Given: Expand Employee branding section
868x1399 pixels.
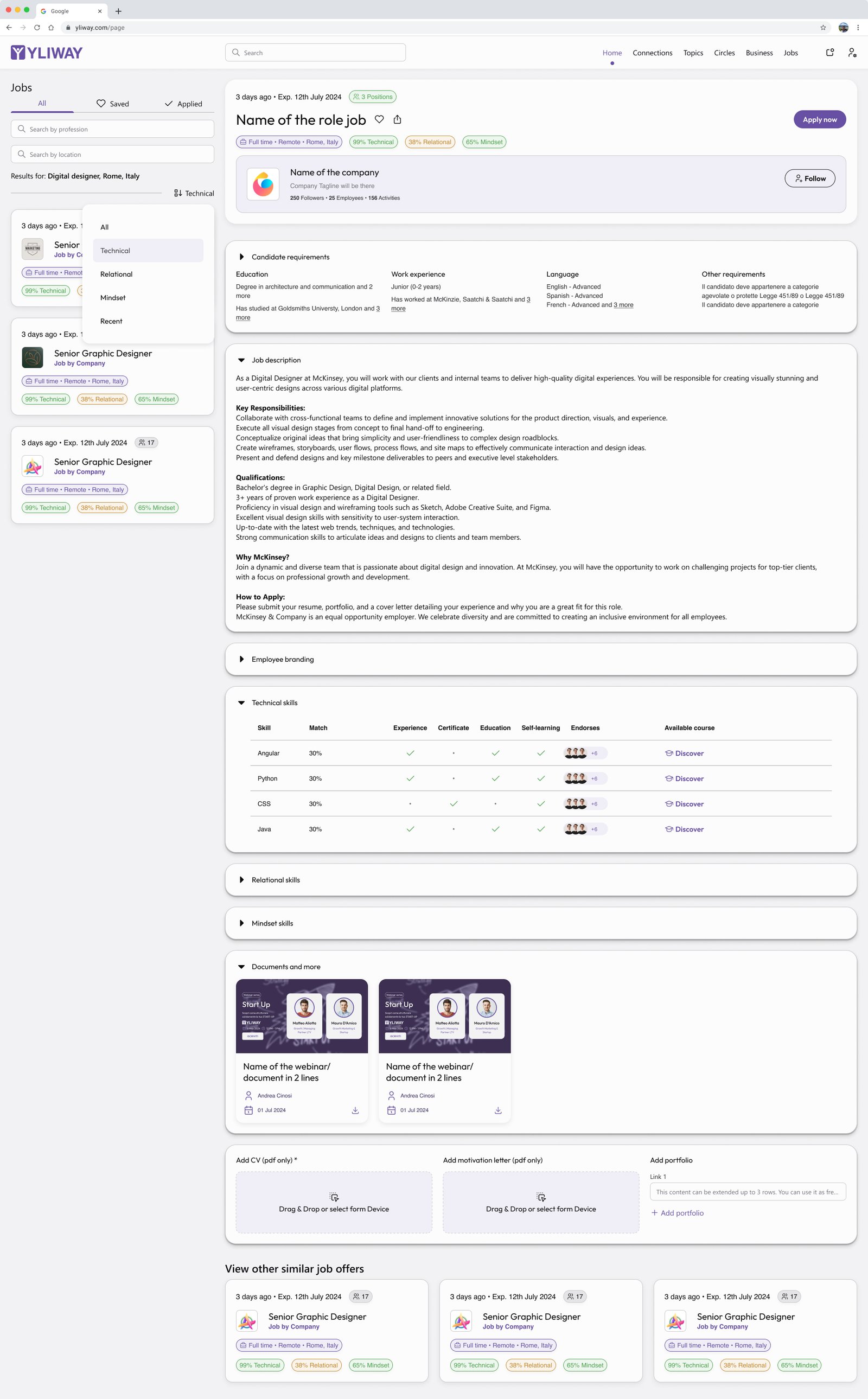Looking at the screenshot, I should pyautogui.click(x=242, y=659).
